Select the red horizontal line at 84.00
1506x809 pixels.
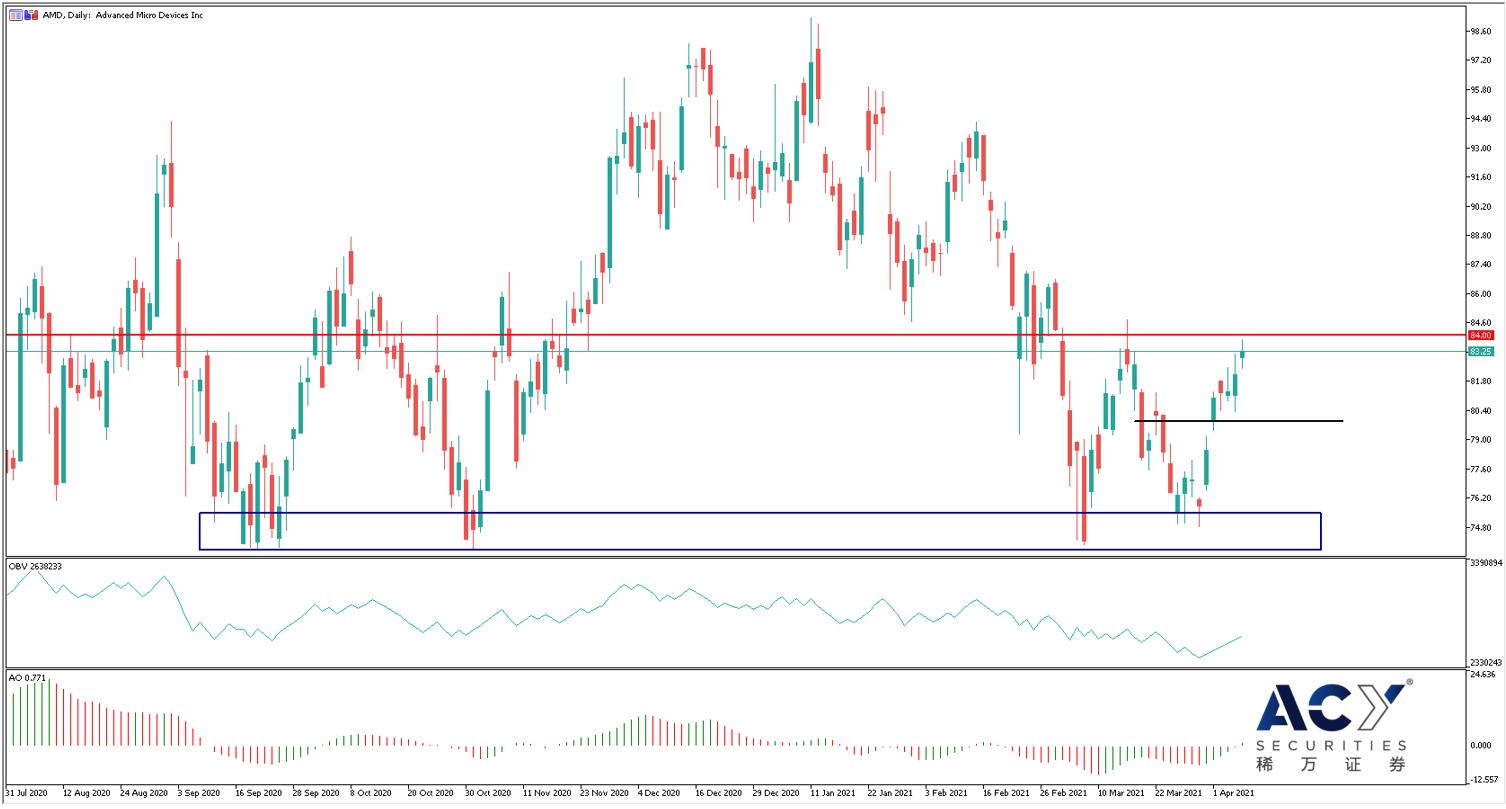click(x=735, y=335)
